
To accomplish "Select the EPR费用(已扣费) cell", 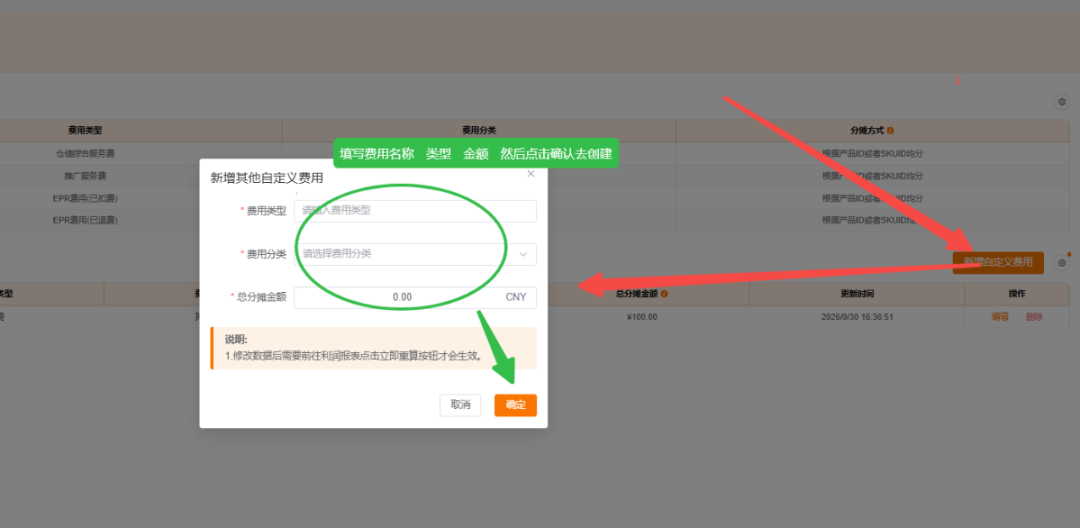I will click(85, 198).
